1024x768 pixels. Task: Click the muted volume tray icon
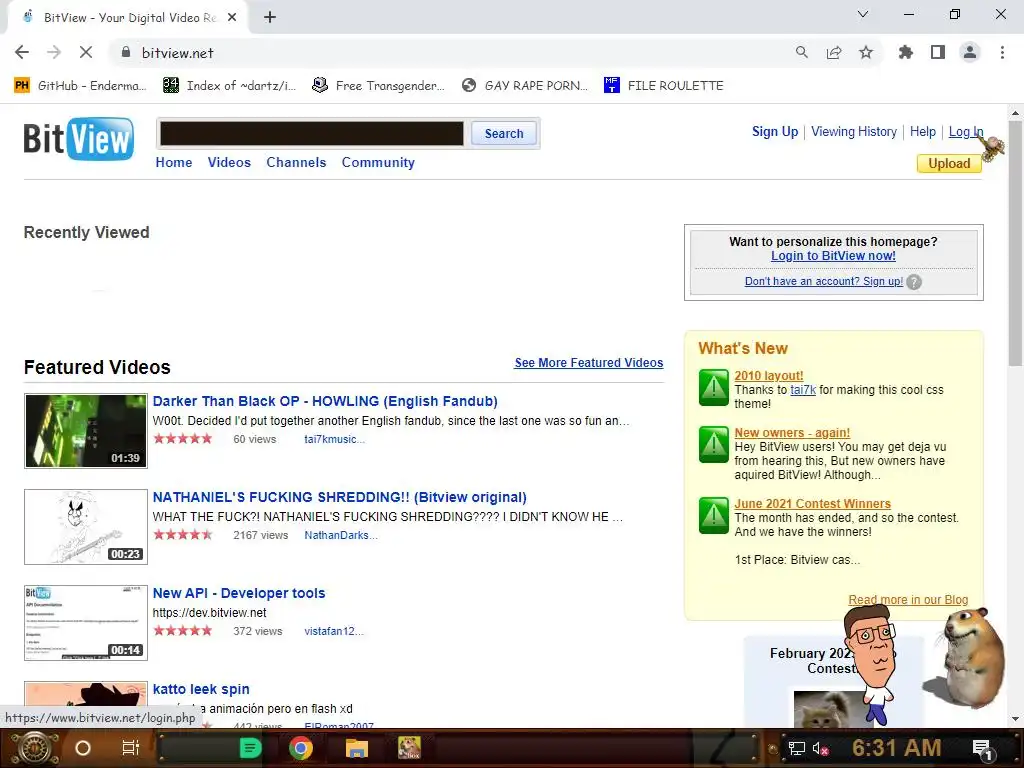[x=820, y=748]
